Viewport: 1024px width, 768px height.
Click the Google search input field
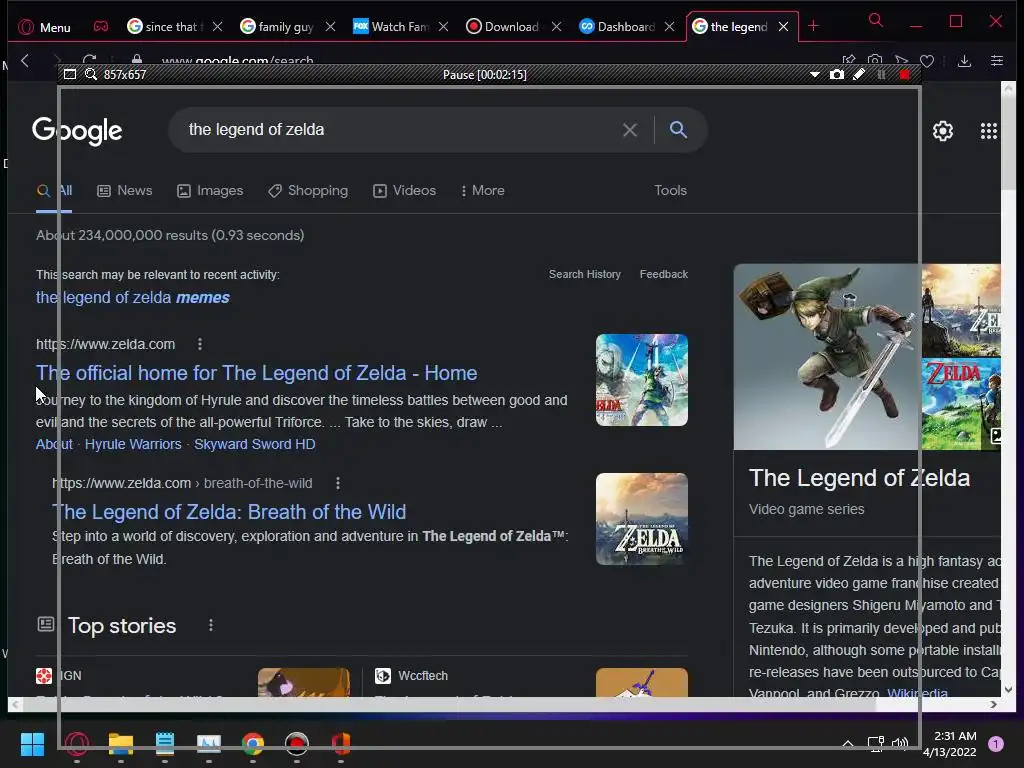[x=398, y=129]
